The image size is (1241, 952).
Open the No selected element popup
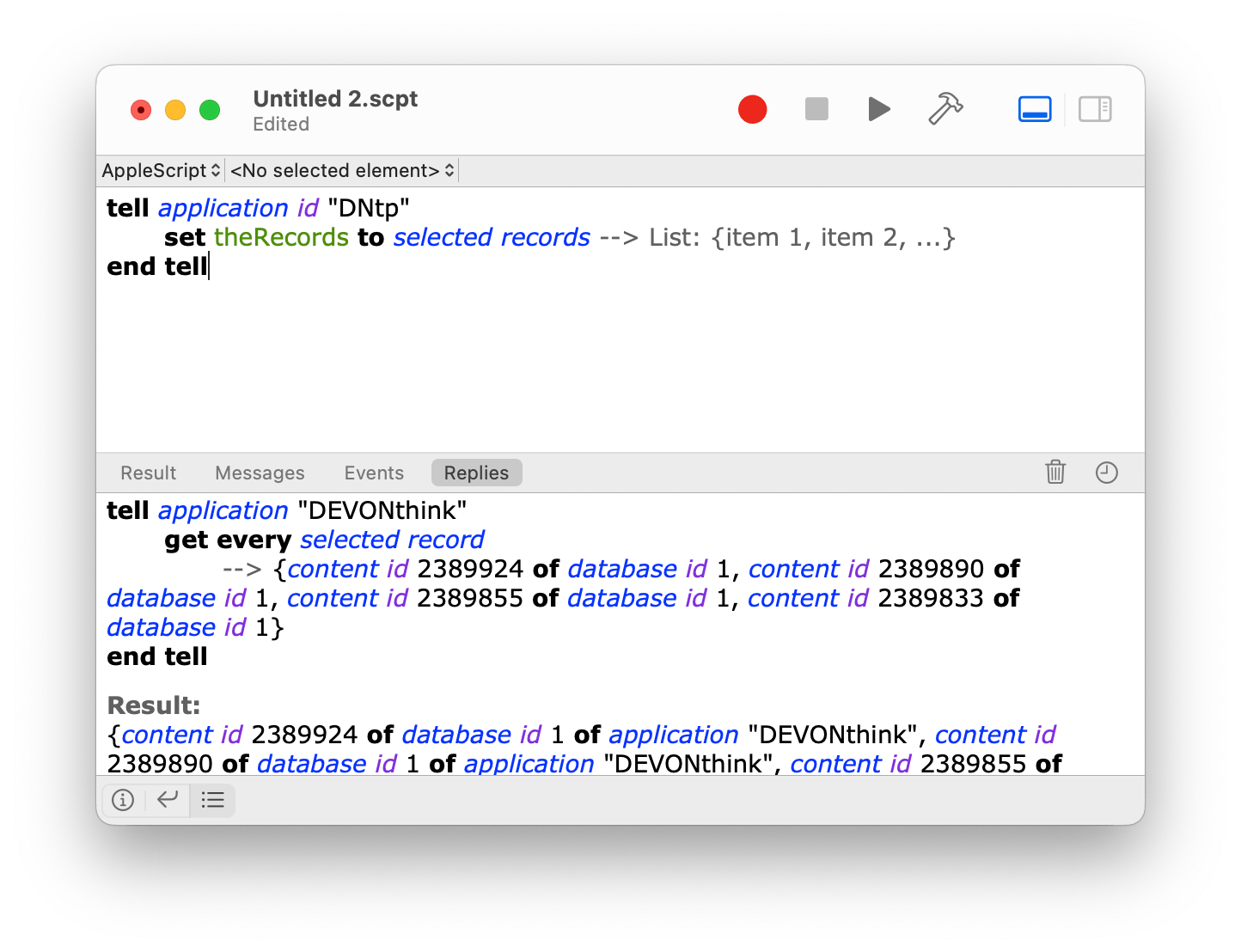coord(342,171)
